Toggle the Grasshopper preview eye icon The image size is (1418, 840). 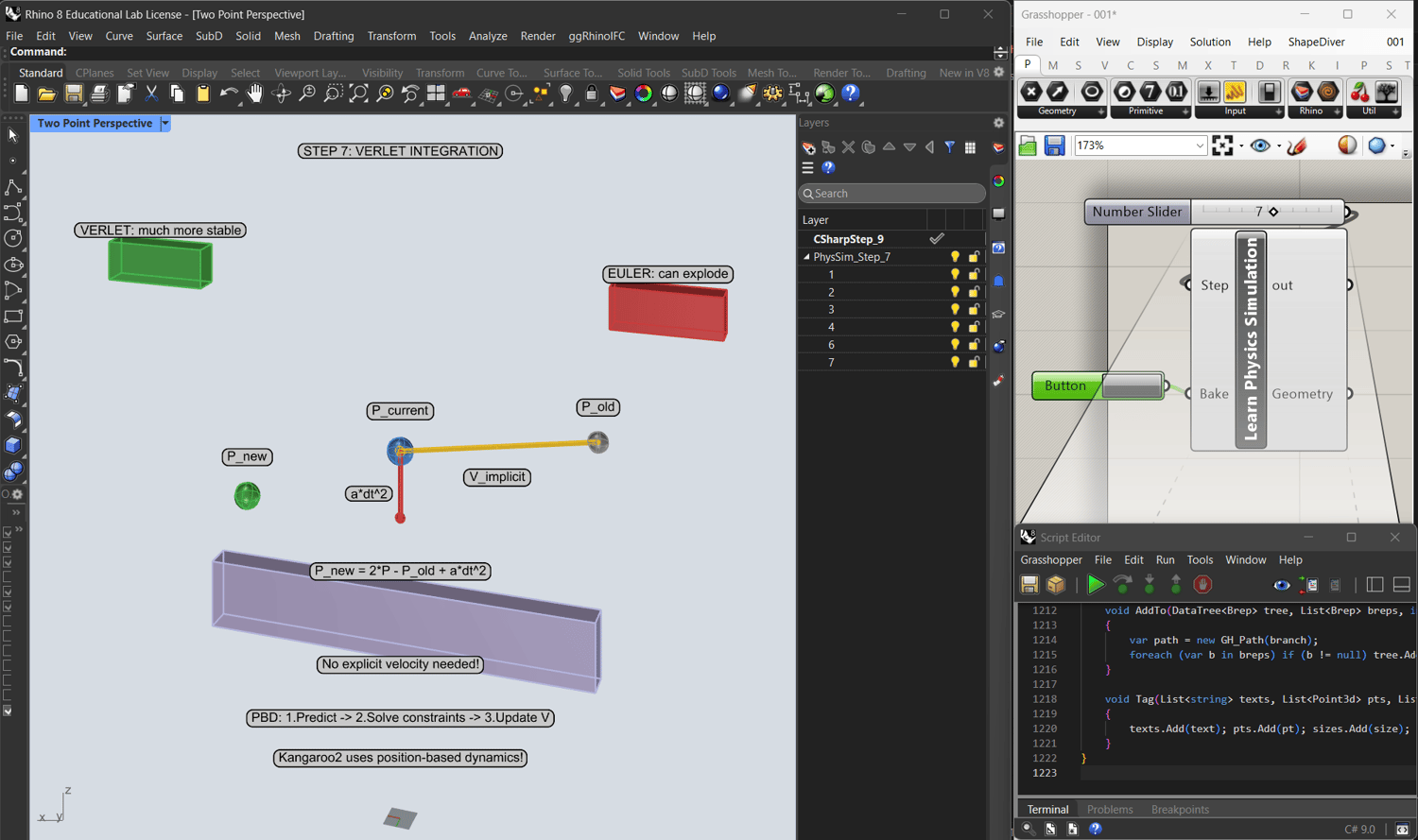[1259, 146]
